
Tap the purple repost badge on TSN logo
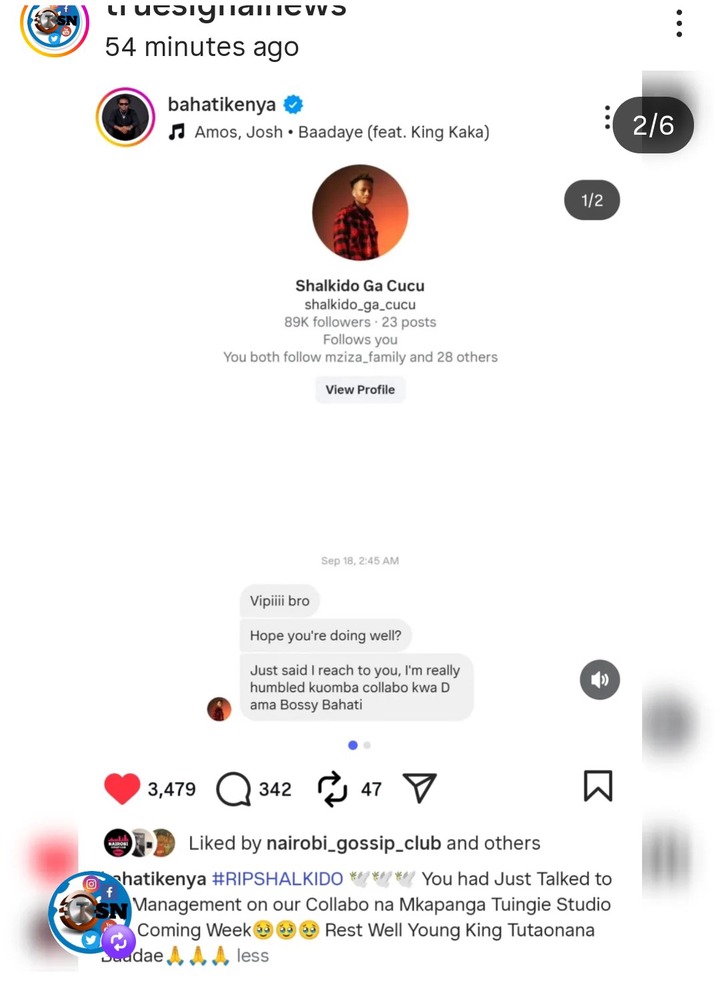(x=119, y=942)
